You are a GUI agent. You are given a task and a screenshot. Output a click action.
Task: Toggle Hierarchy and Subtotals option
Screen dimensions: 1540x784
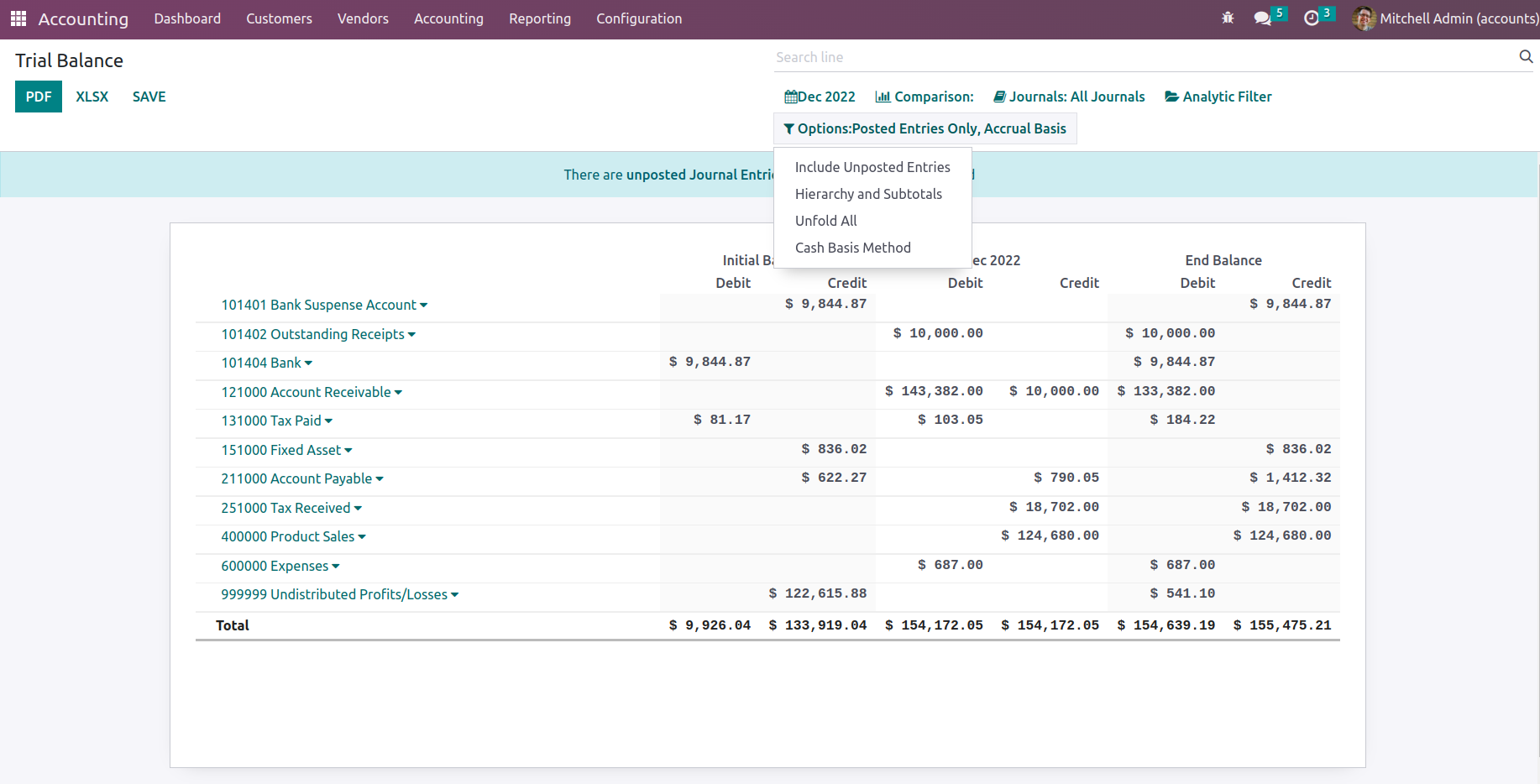pyautogui.click(x=868, y=194)
